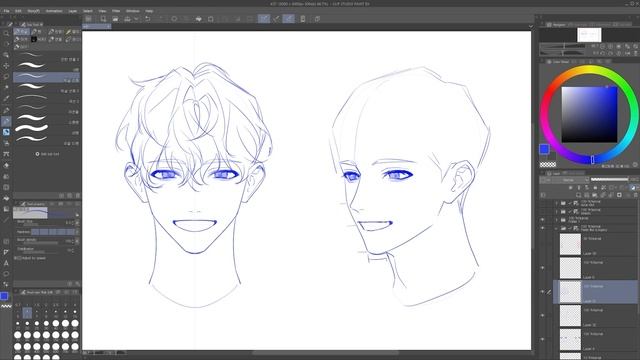Open the save options dropdown arrow in command bar
This screenshot has height=360, width=640.
[136, 19]
